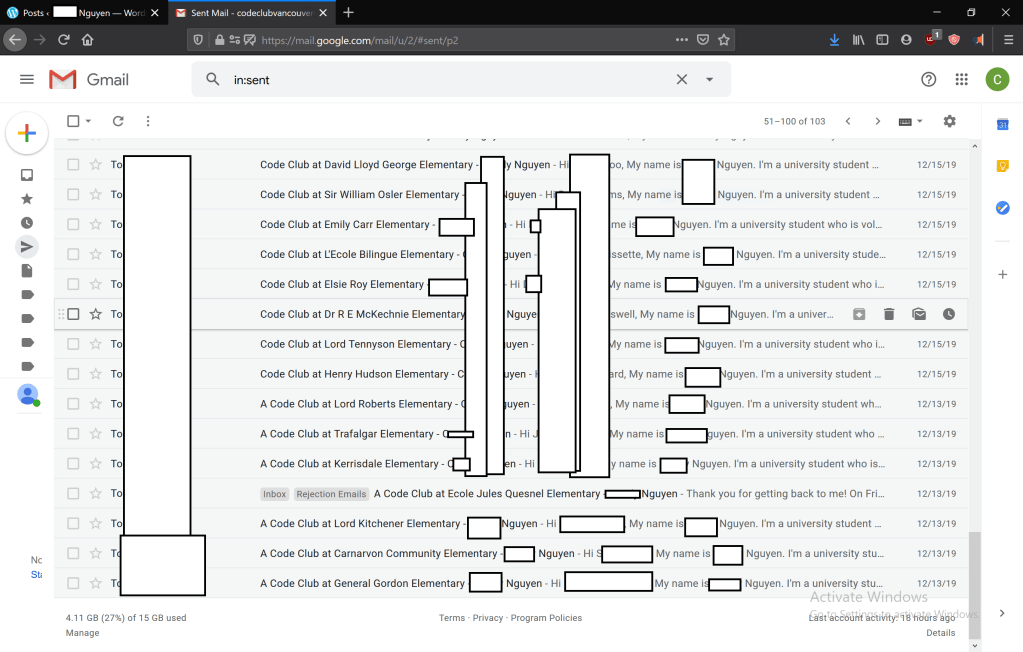Click the Details link for account activity
The height and width of the screenshot is (652, 1023).
tap(940, 633)
